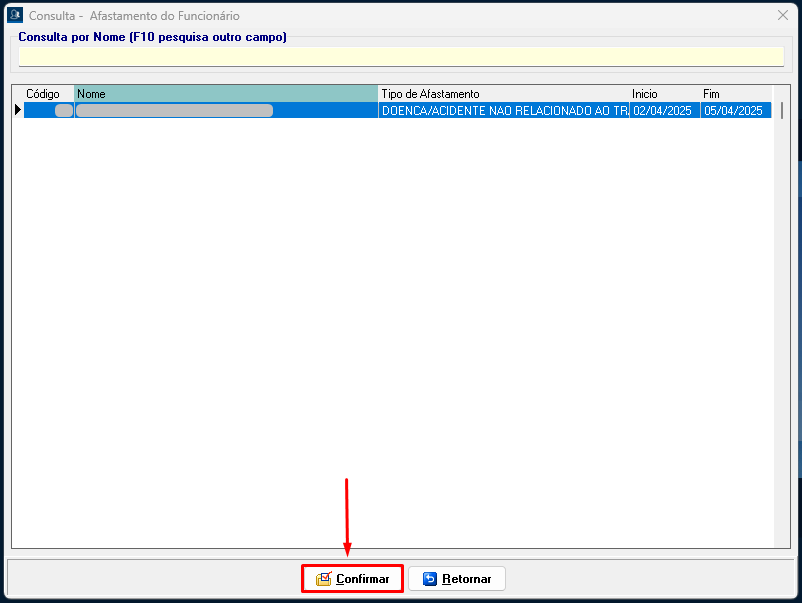Click the Fim column header

[735, 94]
